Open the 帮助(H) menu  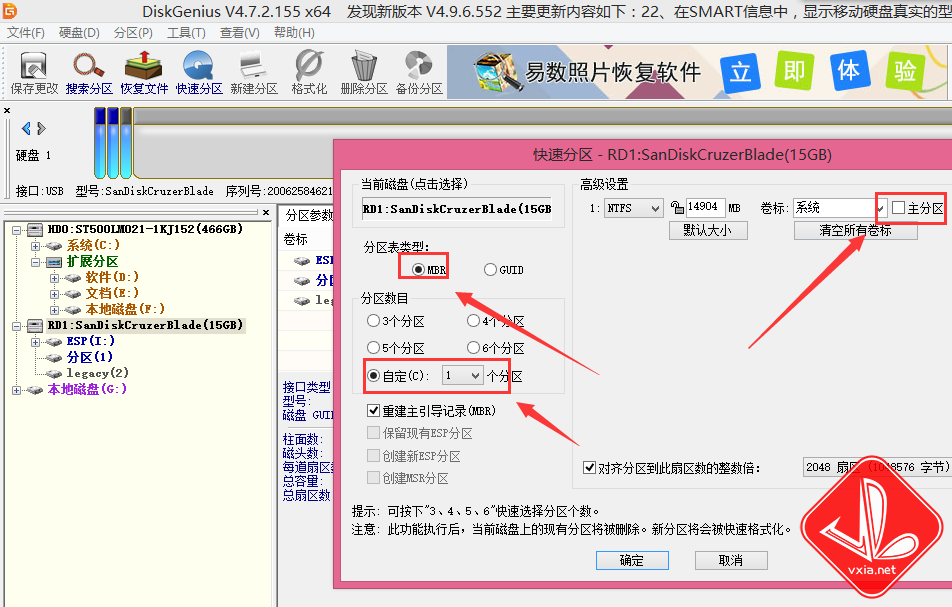(x=294, y=33)
